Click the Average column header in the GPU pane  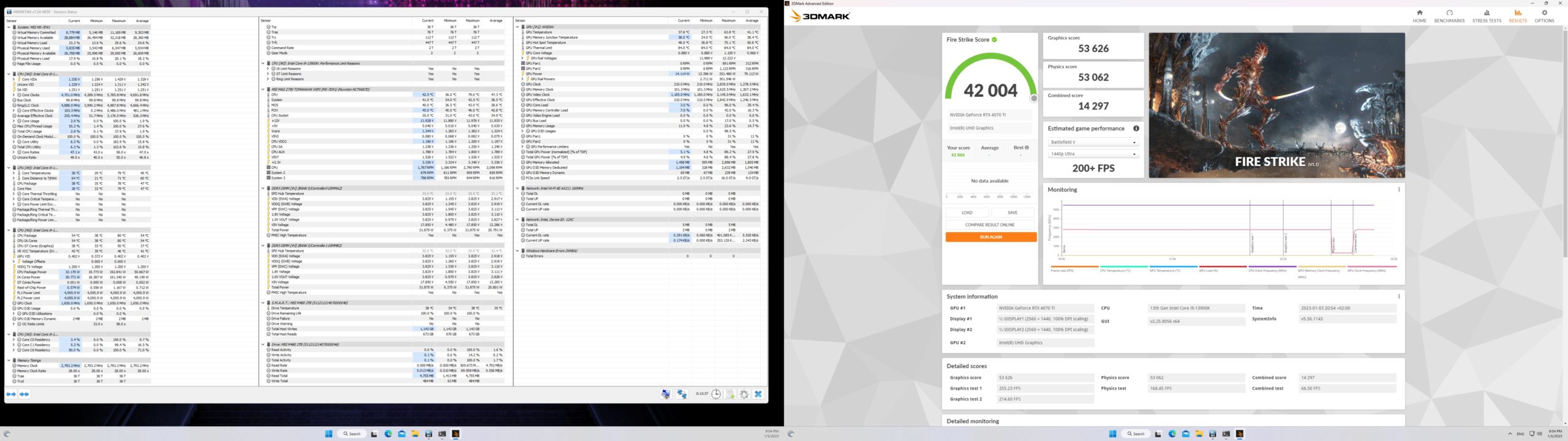pyautogui.click(x=752, y=21)
